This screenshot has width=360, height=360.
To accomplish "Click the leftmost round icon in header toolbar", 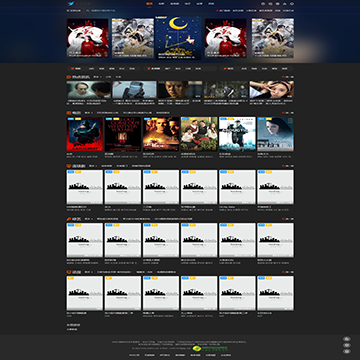I will (263, 4).
